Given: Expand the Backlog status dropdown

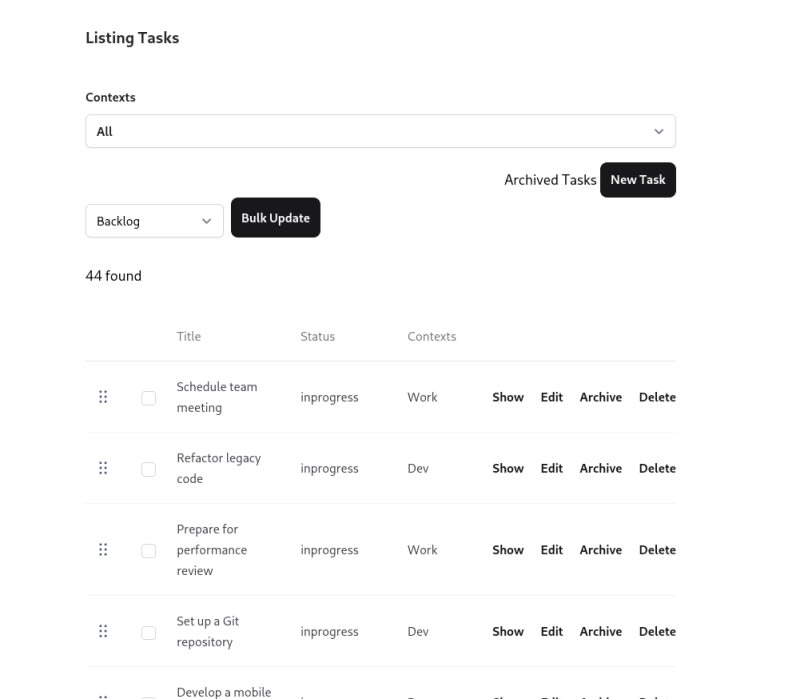Looking at the screenshot, I should tap(155, 221).
